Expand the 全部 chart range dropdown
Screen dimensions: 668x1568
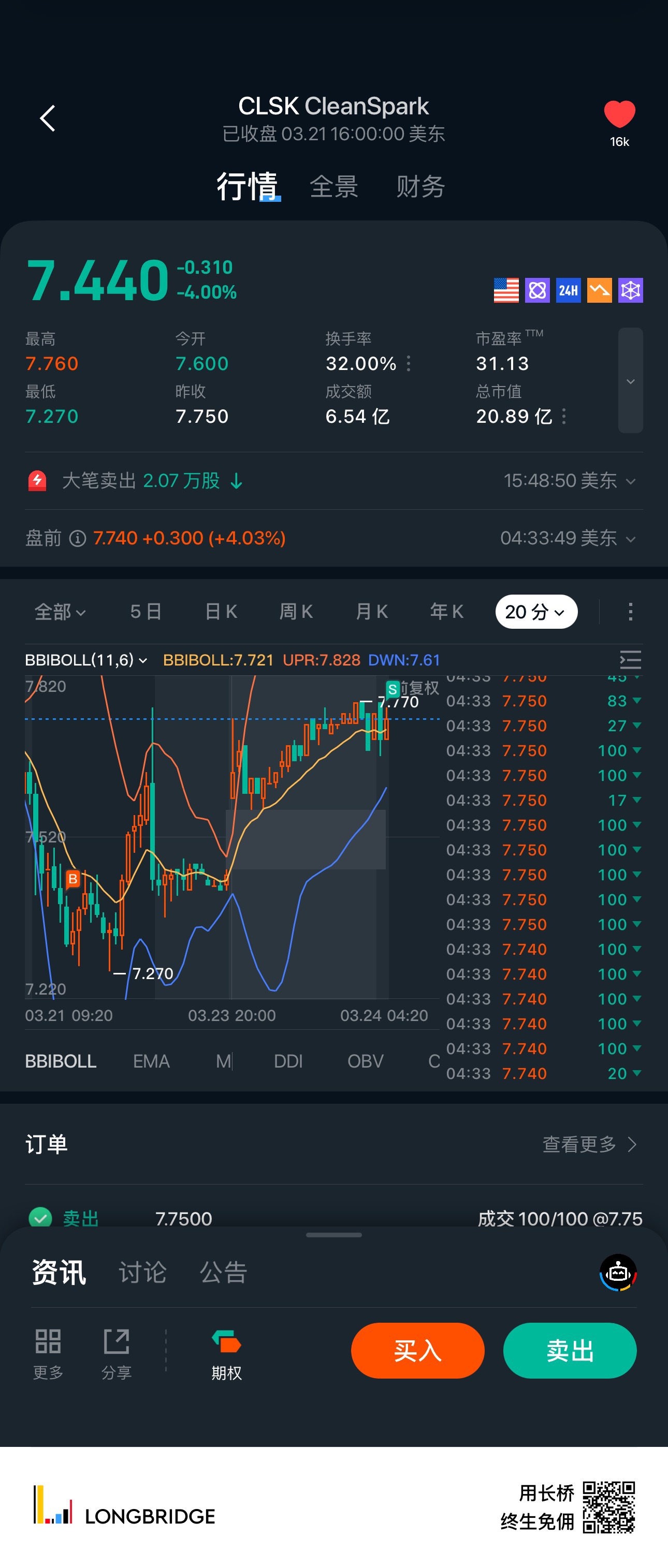[x=60, y=612]
